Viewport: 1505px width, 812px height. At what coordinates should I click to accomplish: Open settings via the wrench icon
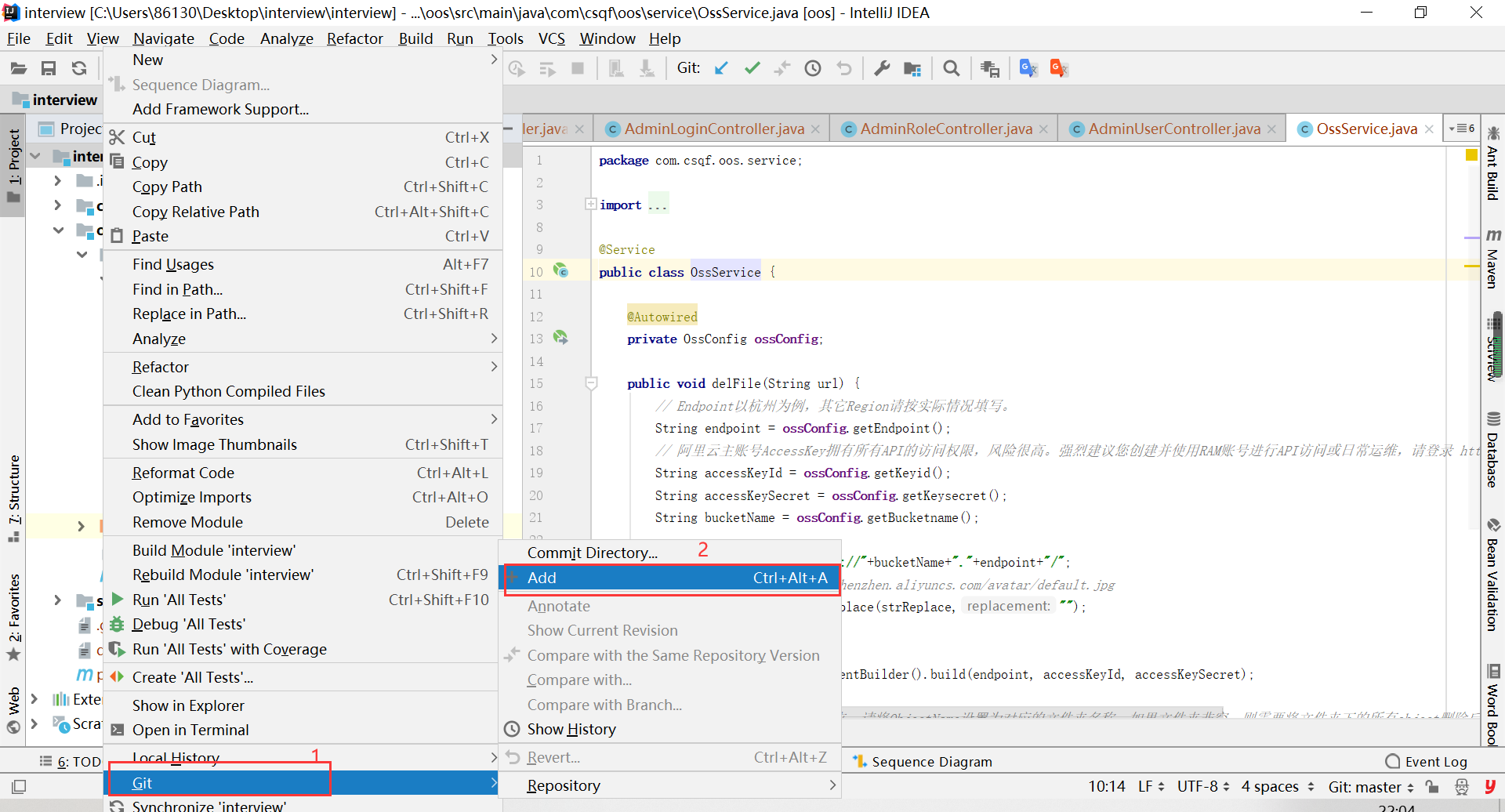pos(882,69)
